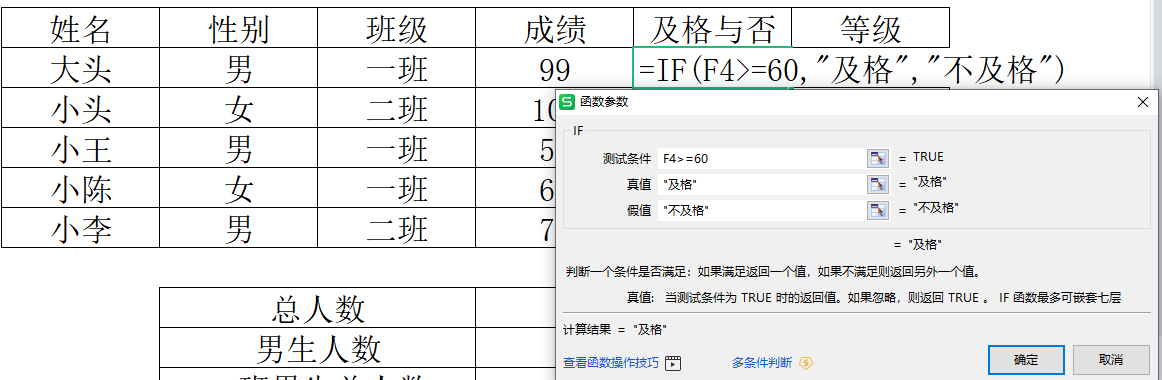Image resolution: width=1162 pixels, height=380 pixels.
Task: Select 小王's gender cell 男
Action: click(x=238, y=148)
